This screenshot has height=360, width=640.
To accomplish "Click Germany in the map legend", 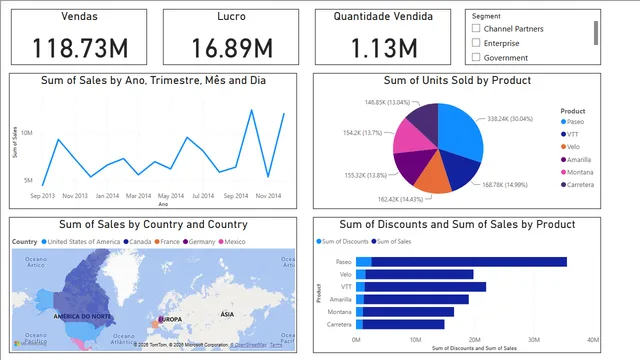I will tap(199, 242).
